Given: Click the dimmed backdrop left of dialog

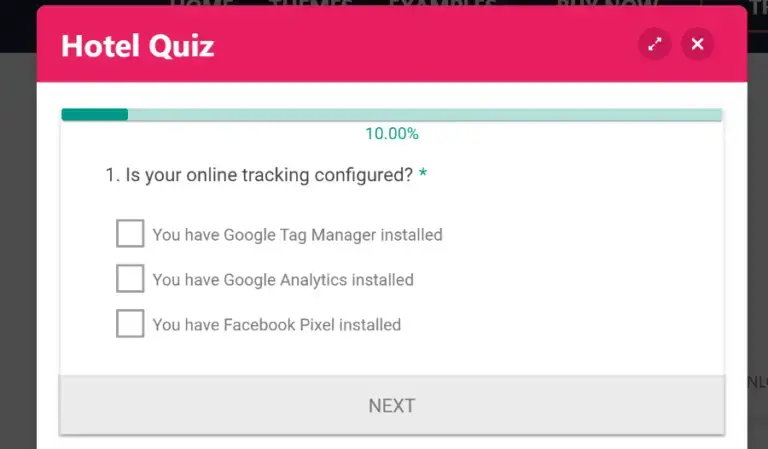Looking at the screenshot, I should (18, 245).
